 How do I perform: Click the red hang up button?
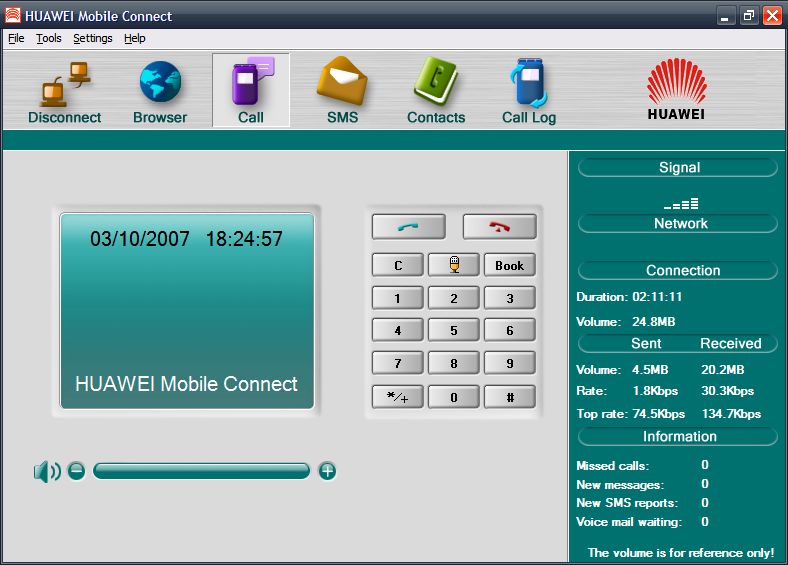[500, 227]
